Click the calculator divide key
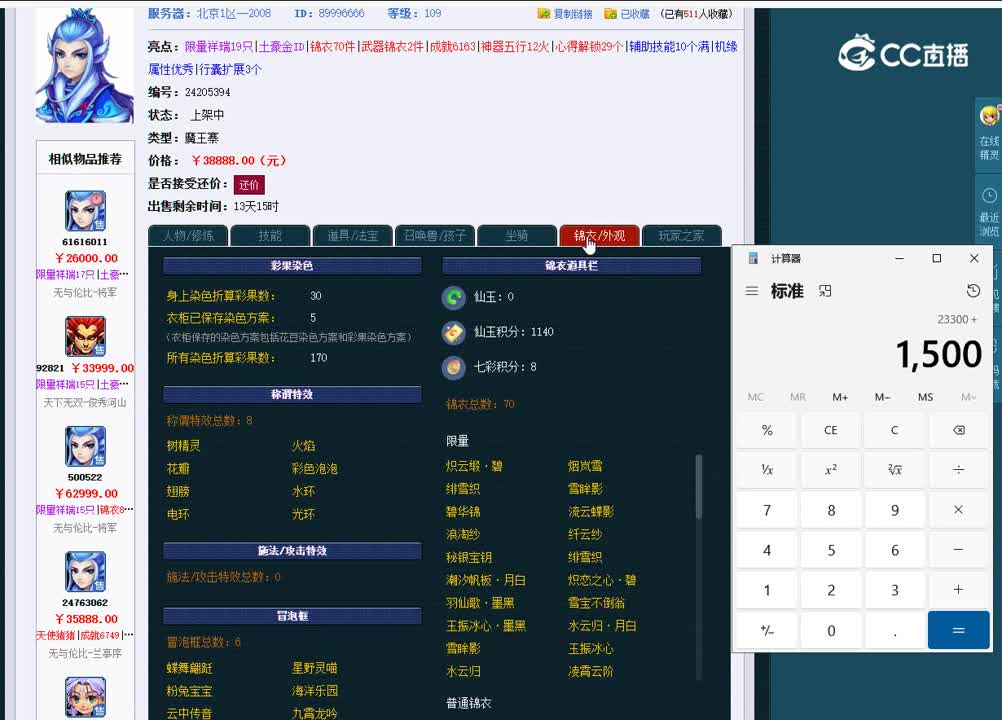This screenshot has height=720, width=1002. (x=959, y=470)
